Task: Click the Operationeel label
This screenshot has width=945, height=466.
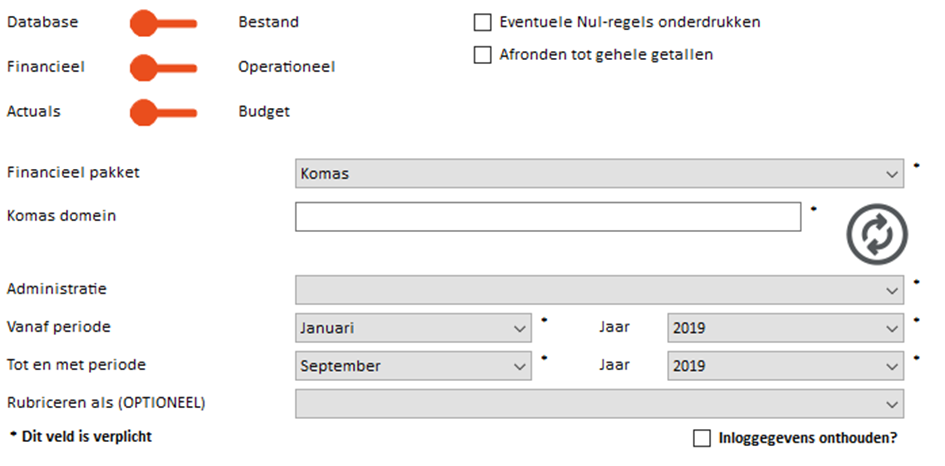Action: click(x=286, y=67)
